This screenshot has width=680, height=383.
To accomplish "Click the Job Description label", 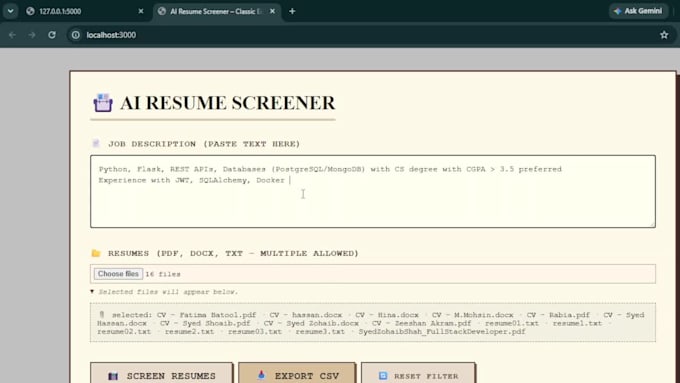I will [204, 144].
